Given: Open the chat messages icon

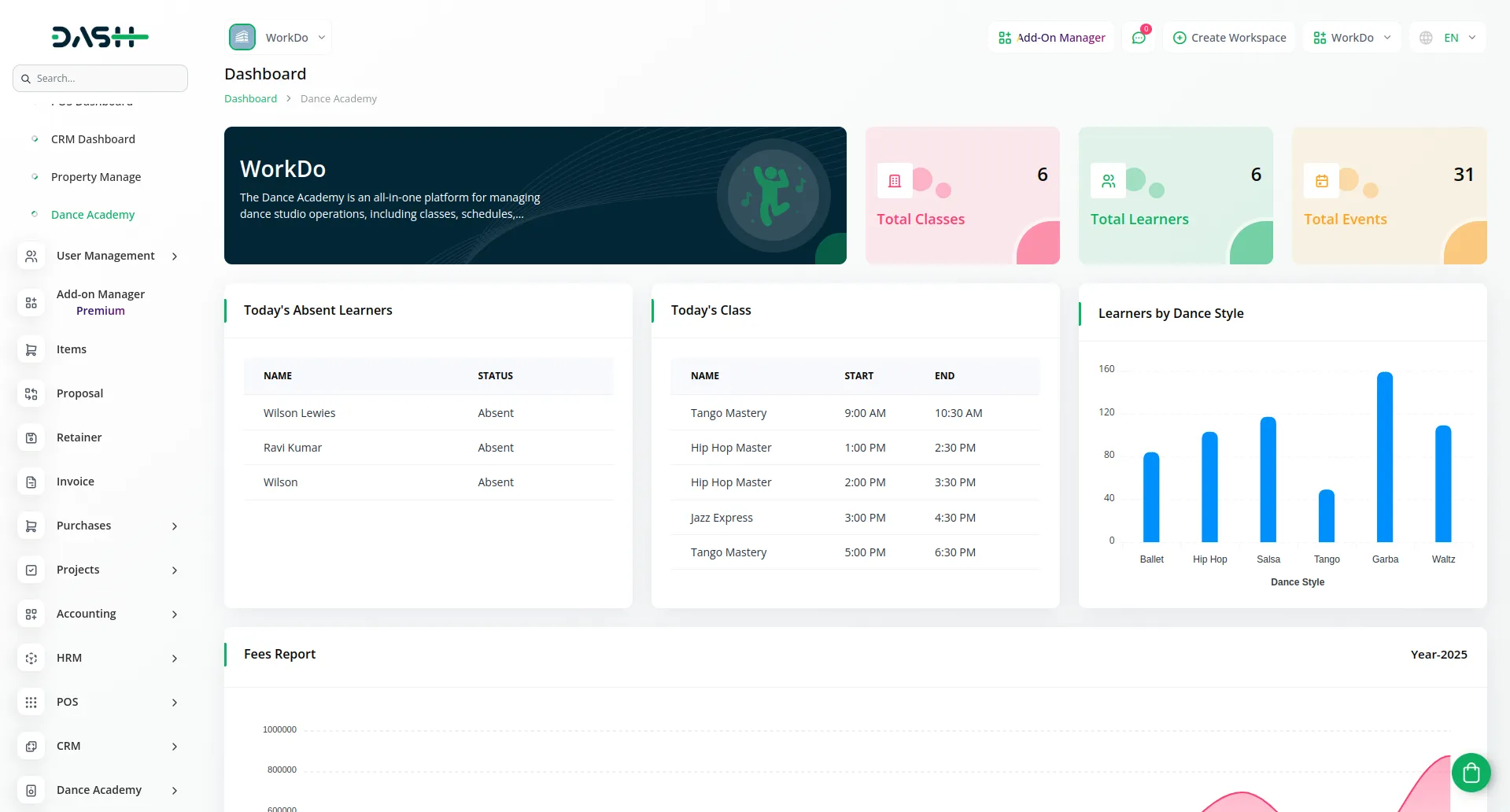Looking at the screenshot, I should pyautogui.click(x=1139, y=38).
